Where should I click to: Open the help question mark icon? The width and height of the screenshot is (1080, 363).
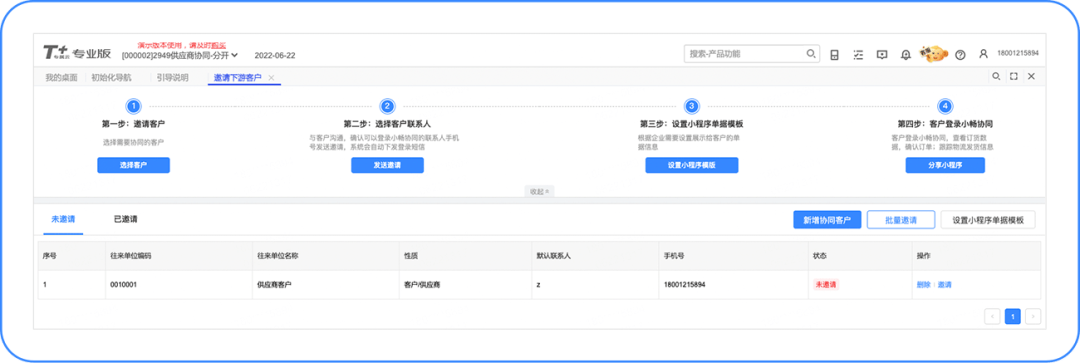[x=960, y=54]
